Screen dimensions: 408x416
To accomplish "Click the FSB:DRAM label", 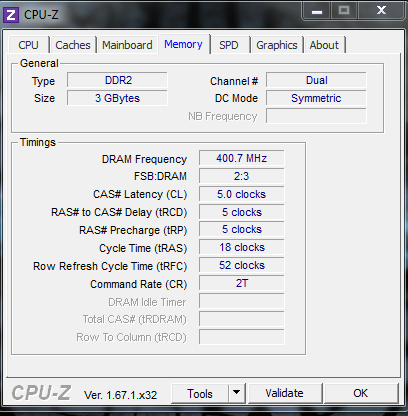I will pos(160,176).
